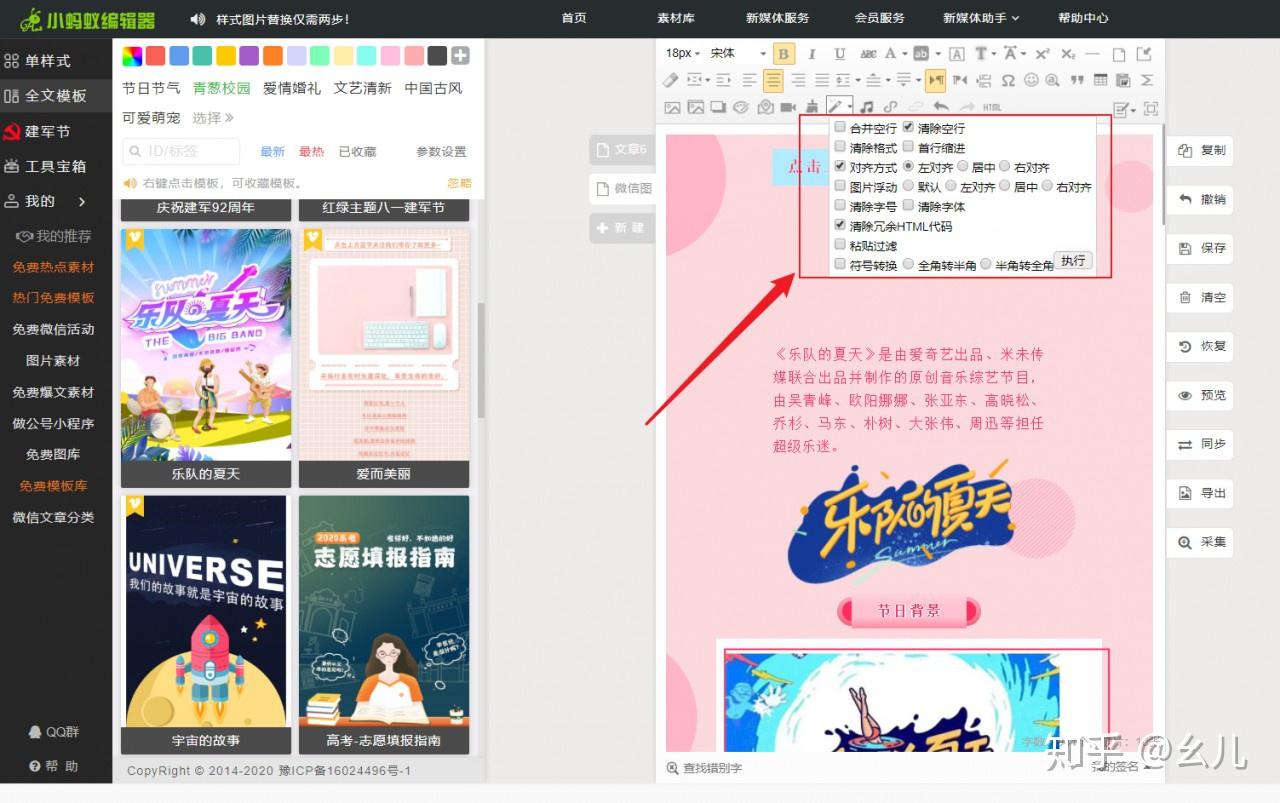Pick the dark gray color swatch
Screen dimensions: 1280x803
point(437,56)
